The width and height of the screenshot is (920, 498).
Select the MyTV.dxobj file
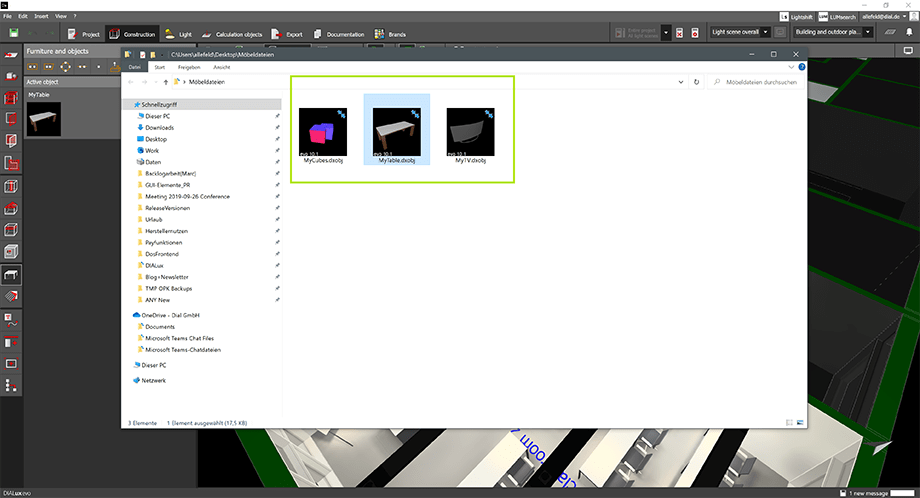tap(470, 134)
